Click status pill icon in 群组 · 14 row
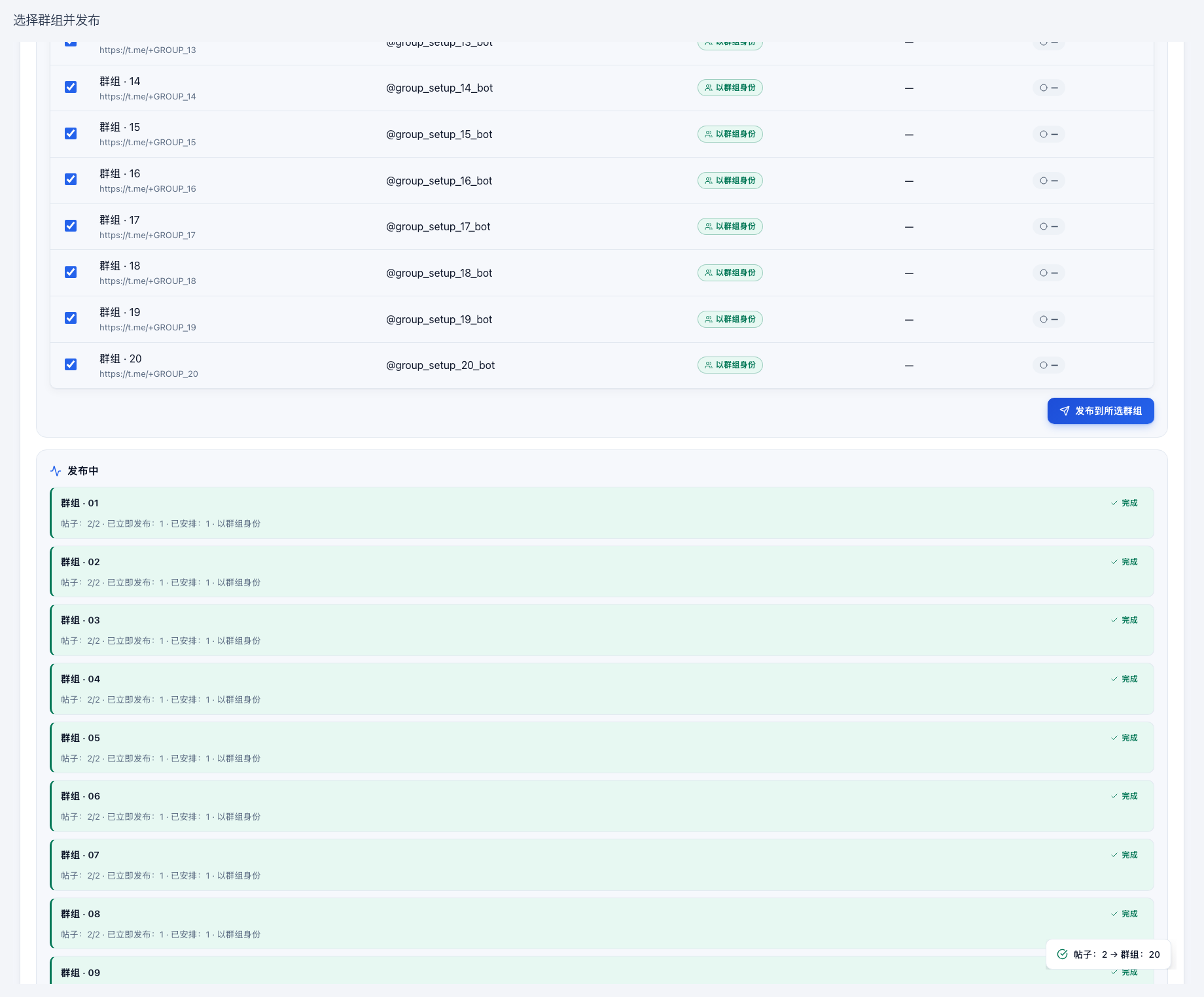 click(x=1044, y=88)
